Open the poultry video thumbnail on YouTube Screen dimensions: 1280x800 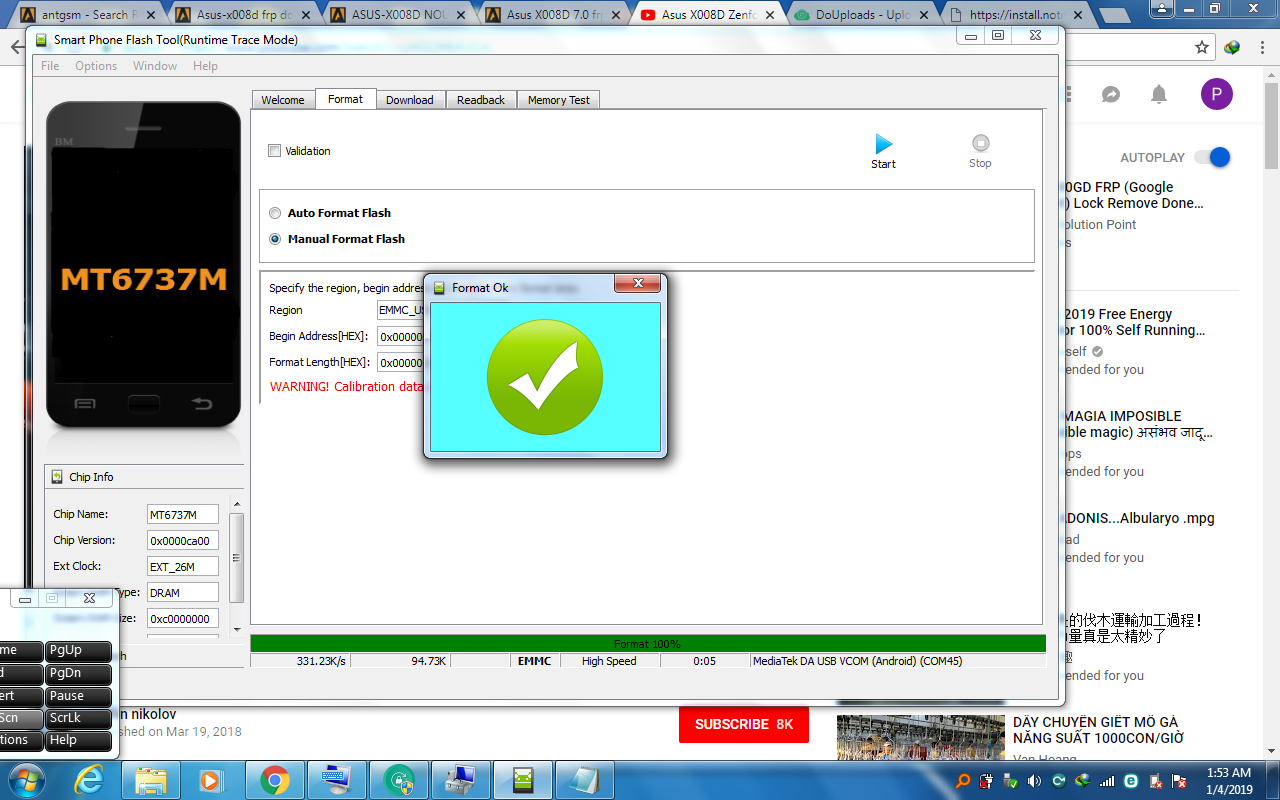pos(920,737)
